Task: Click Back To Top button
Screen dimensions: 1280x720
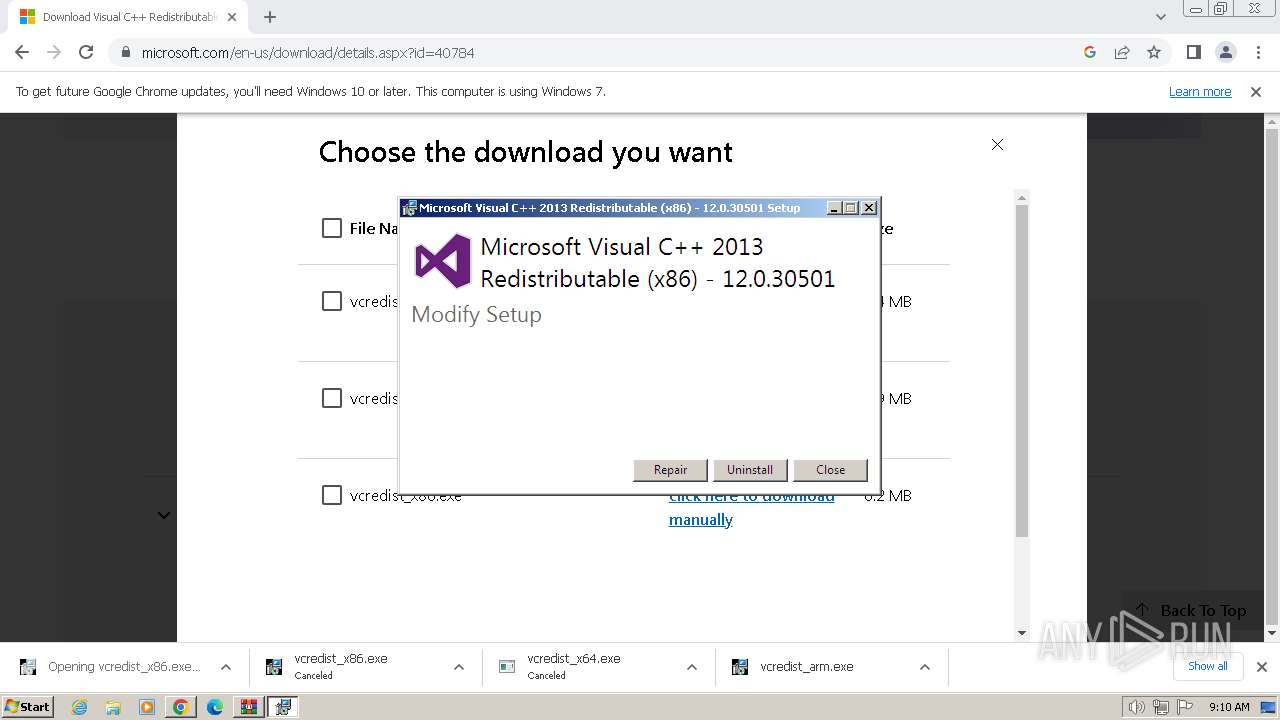Action: pyautogui.click(x=1192, y=610)
